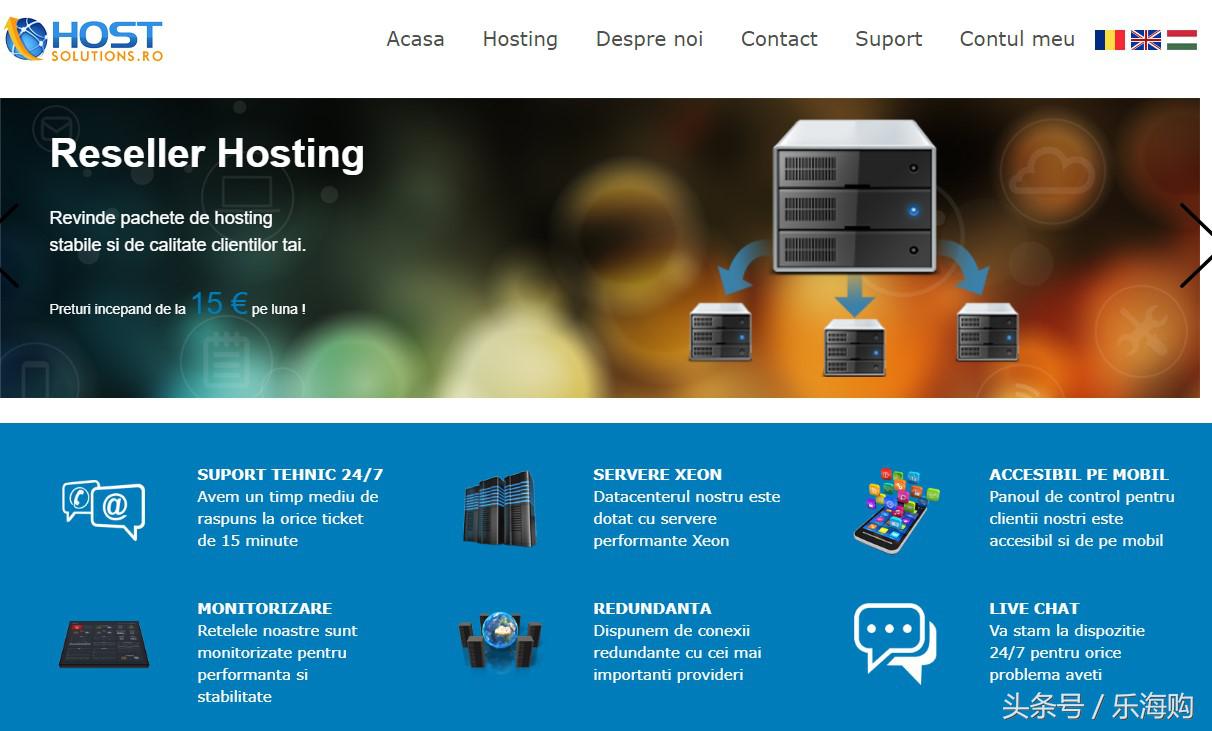Screen dimensions: 1212x731
Task: Choose the Hungarian flag language icon
Action: pos(1182,40)
